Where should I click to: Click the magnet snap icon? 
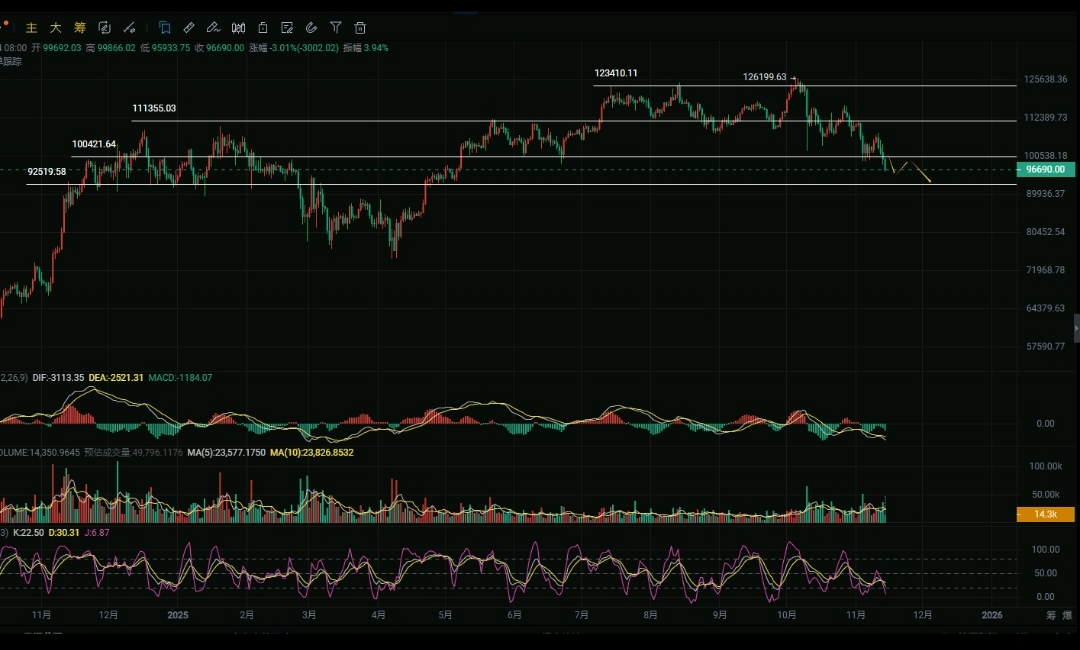click(311, 28)
